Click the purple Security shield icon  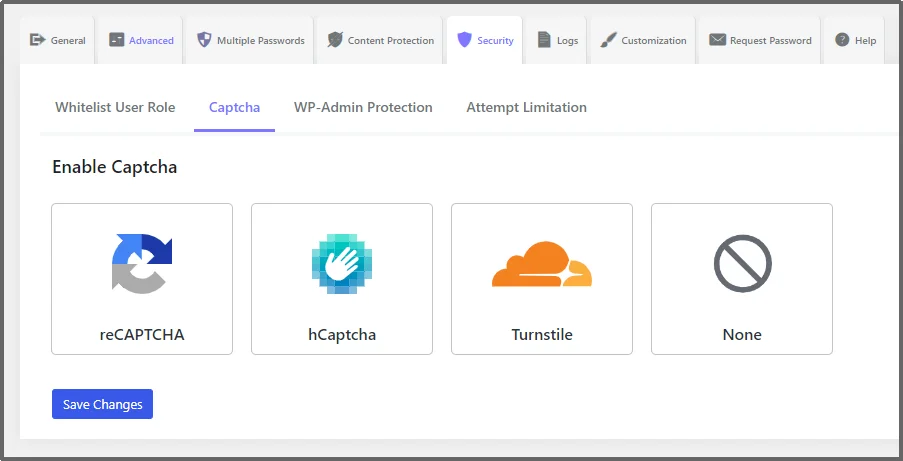[x=464, y=40]
